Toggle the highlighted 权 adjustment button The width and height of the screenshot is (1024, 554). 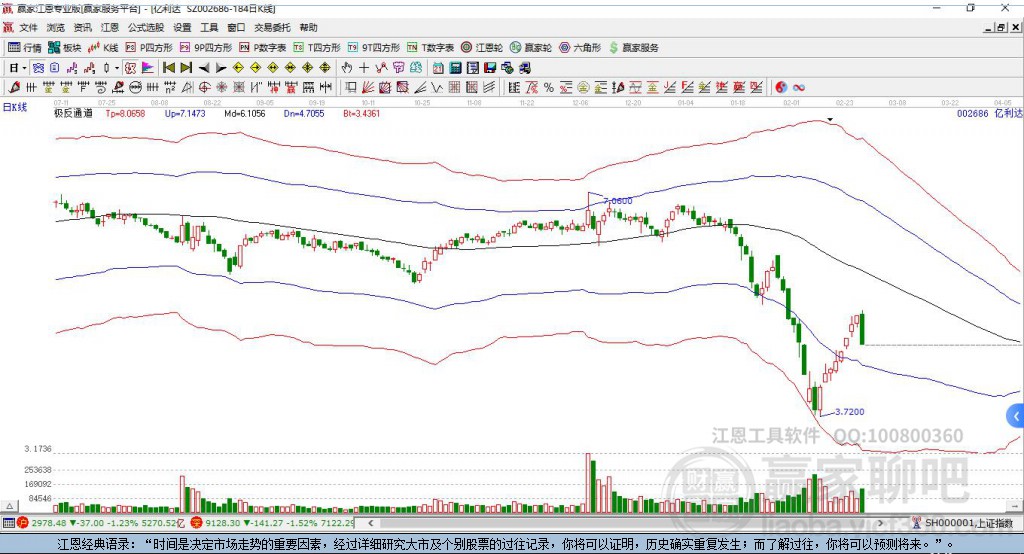pos(130,67)
